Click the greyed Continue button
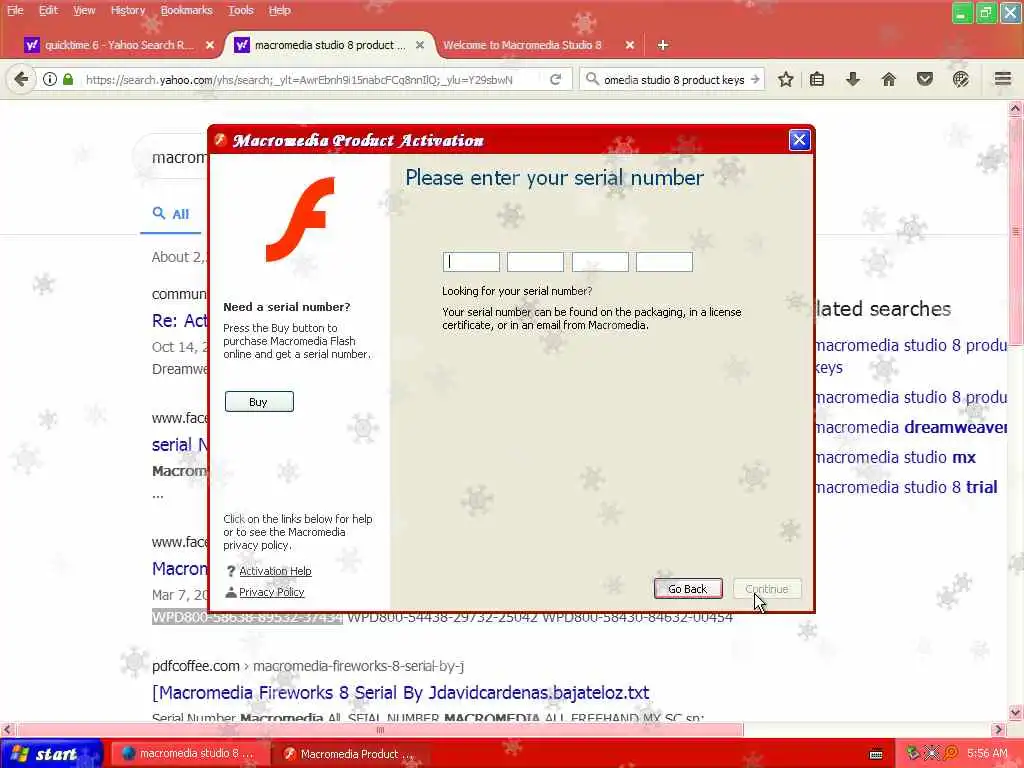This screenshot has width=1024, height=768. [x=767, y=588]
